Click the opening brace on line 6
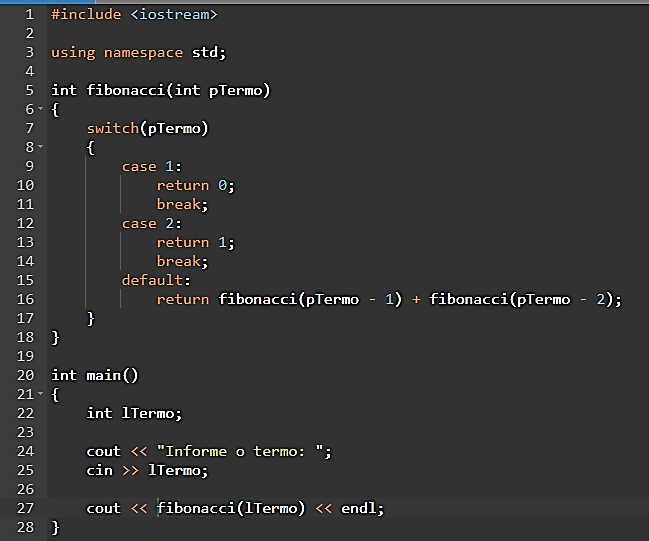649x541 pixels. pyautogui.click(x=55, y=110)
